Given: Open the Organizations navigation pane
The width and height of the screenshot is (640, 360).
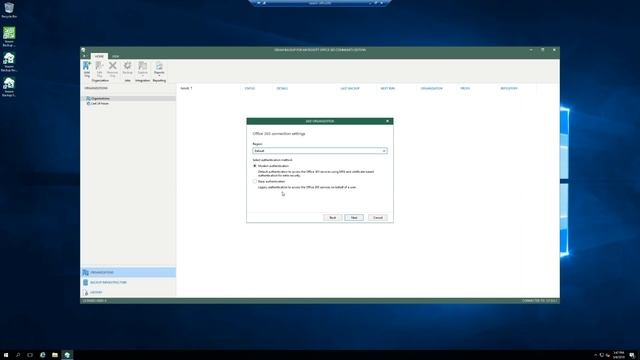Looking at the screenshot, I should pos(129,272).
